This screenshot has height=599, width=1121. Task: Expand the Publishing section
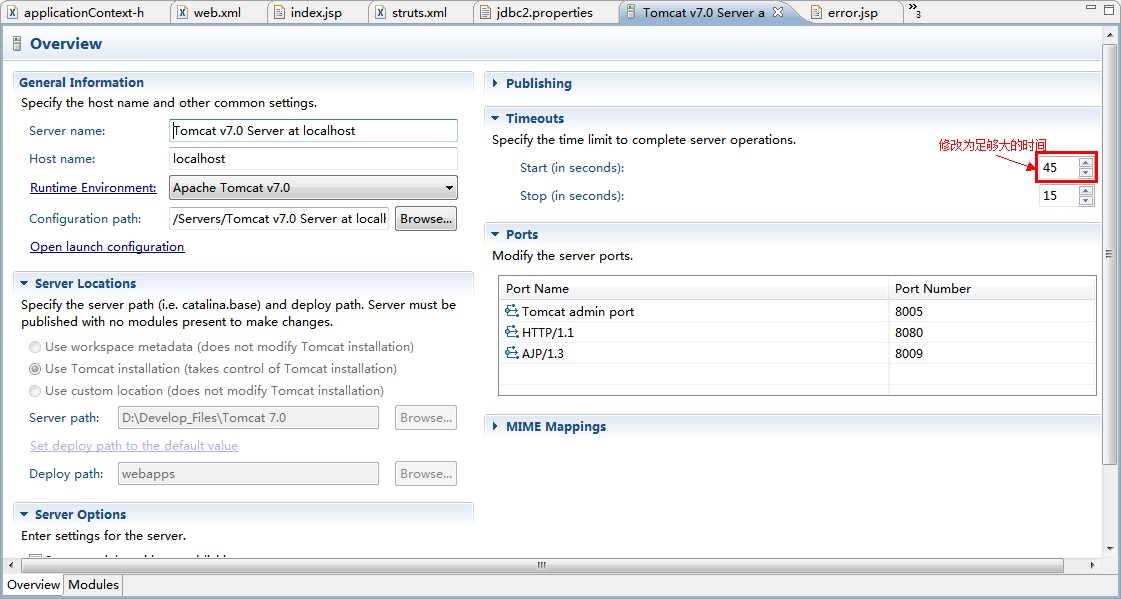[x=495, y=84]
